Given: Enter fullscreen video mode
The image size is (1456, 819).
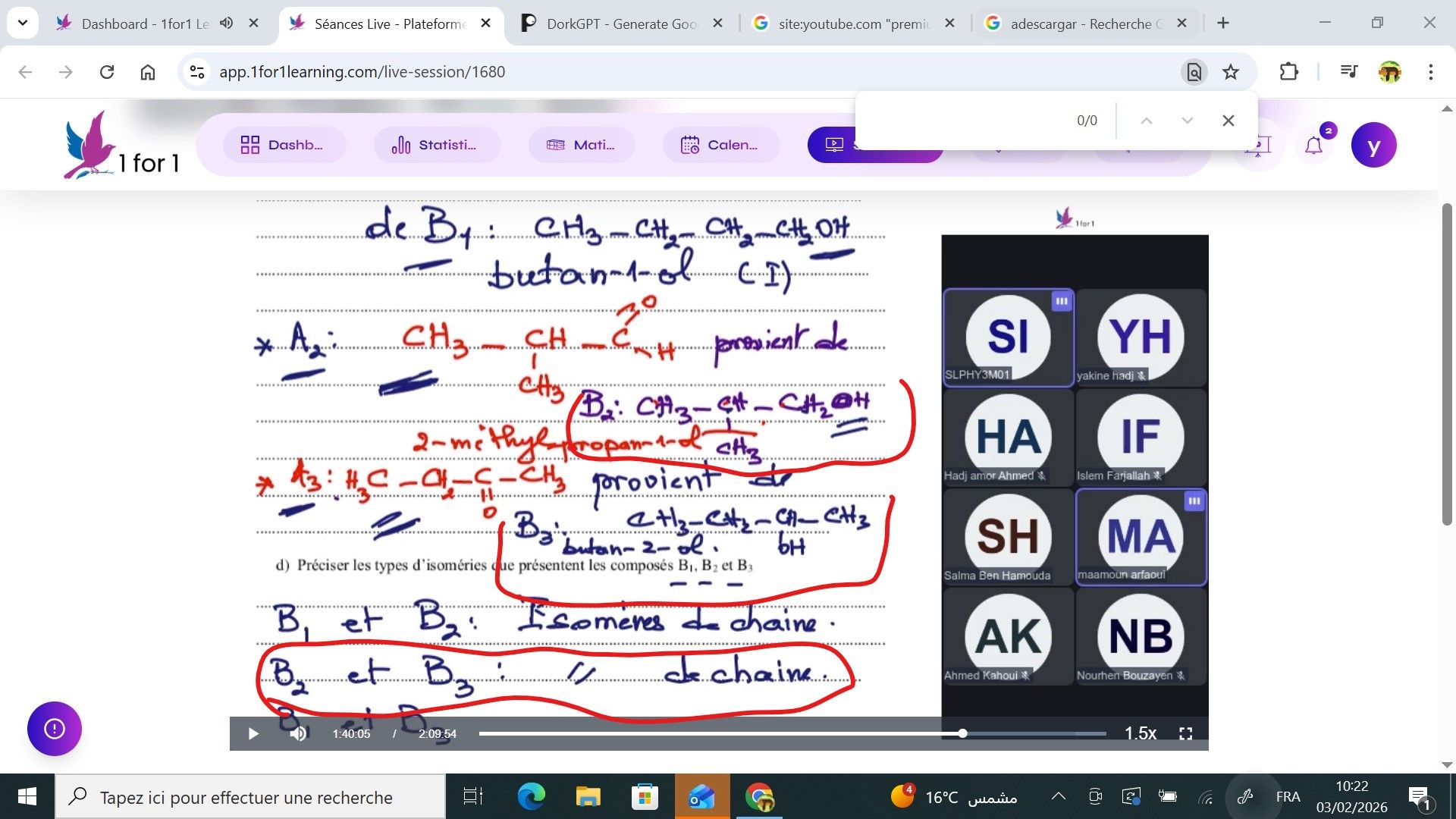Looking at the screenshot, I should coord(1185,733).
